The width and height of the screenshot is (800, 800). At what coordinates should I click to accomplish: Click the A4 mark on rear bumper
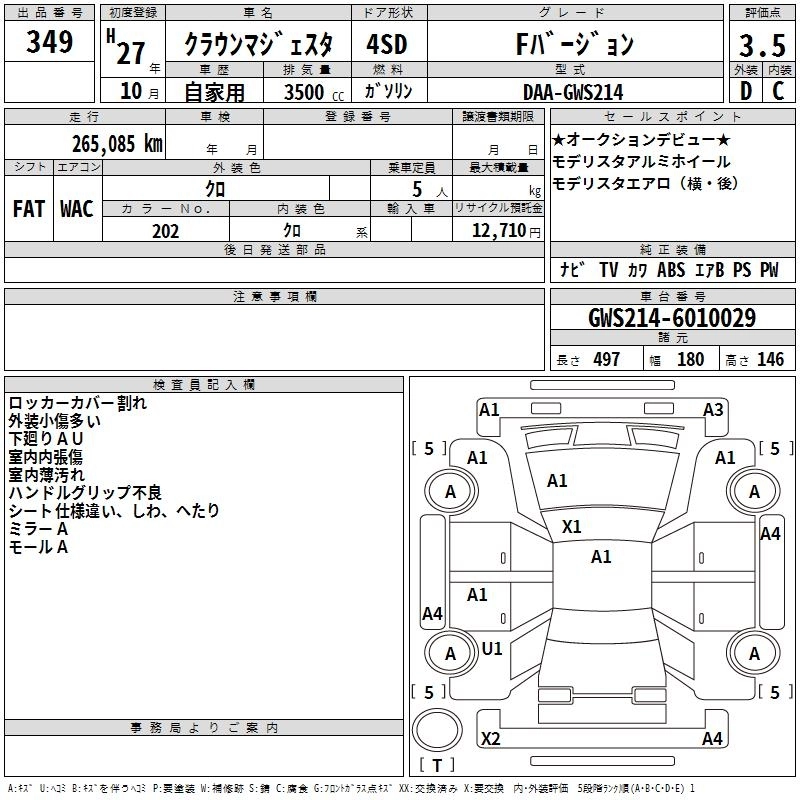coord(712,738)
